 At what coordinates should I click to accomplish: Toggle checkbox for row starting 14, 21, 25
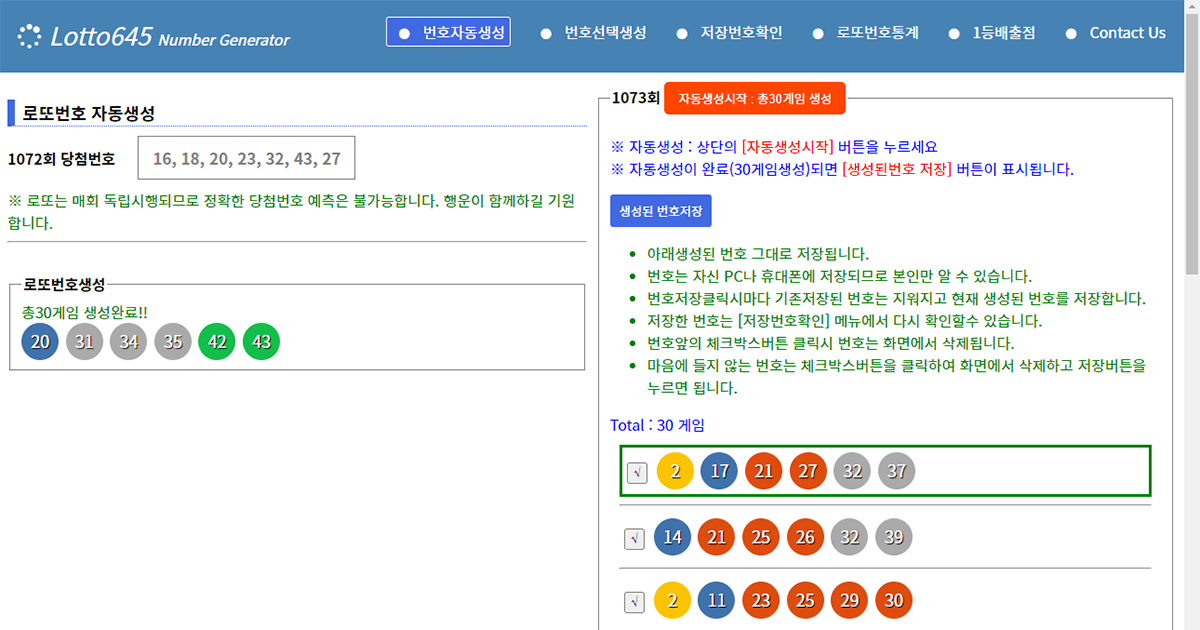[x=634, y=538]
